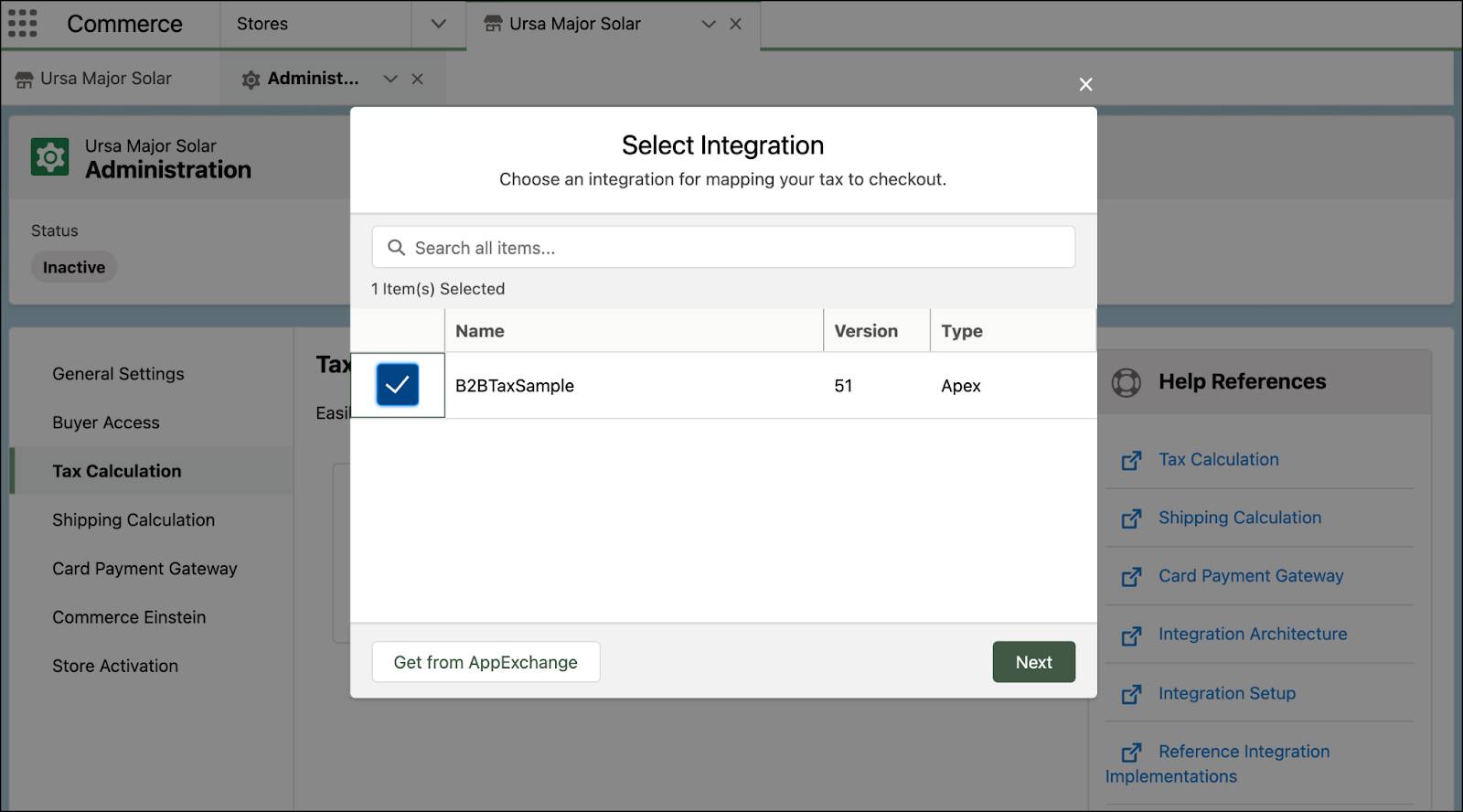Click the Next button
The height and width of the screenshot is (812, 1463).
click(x=1034, y=662)
